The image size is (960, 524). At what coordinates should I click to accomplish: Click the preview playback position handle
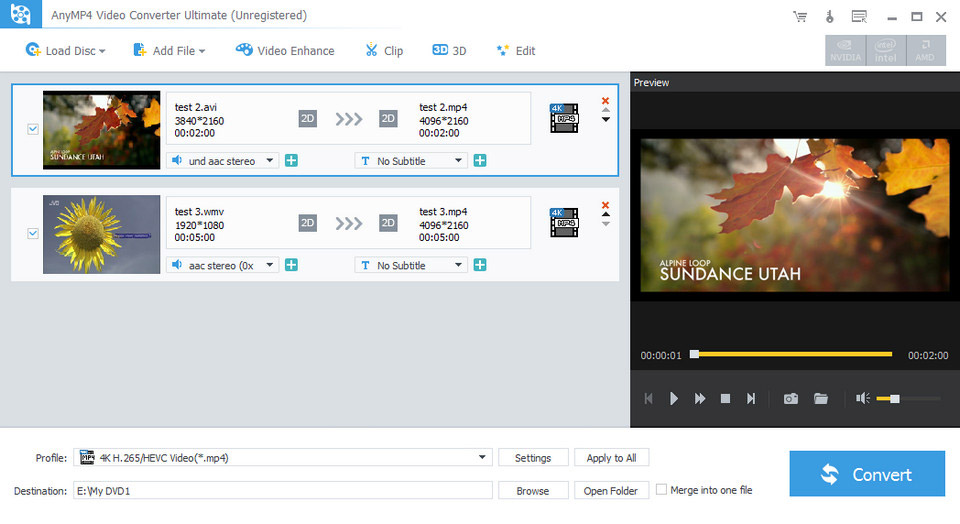click(x=694, y=354)
